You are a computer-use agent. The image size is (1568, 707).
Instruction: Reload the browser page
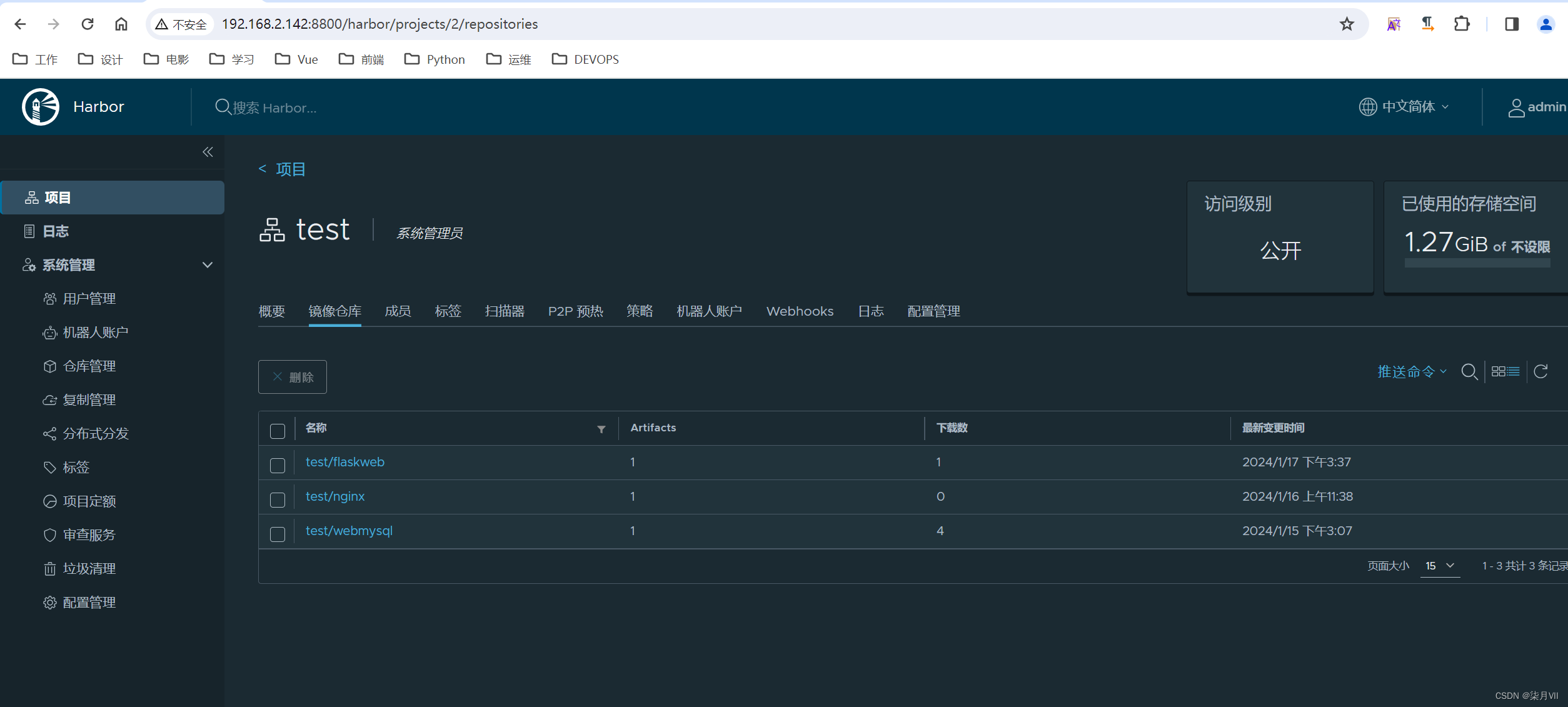coord(88,24)
